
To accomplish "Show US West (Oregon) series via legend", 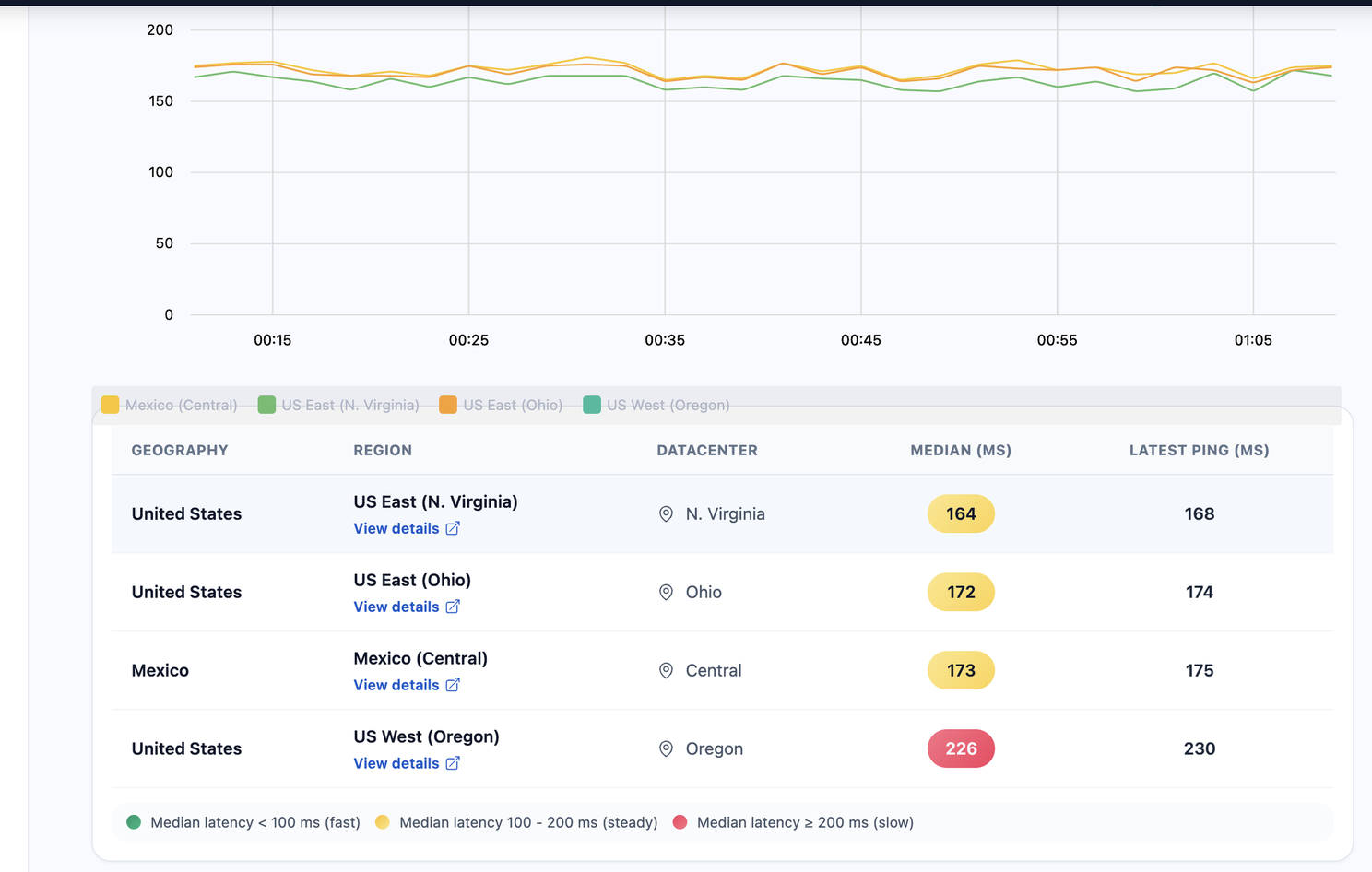I will (656, 405).
